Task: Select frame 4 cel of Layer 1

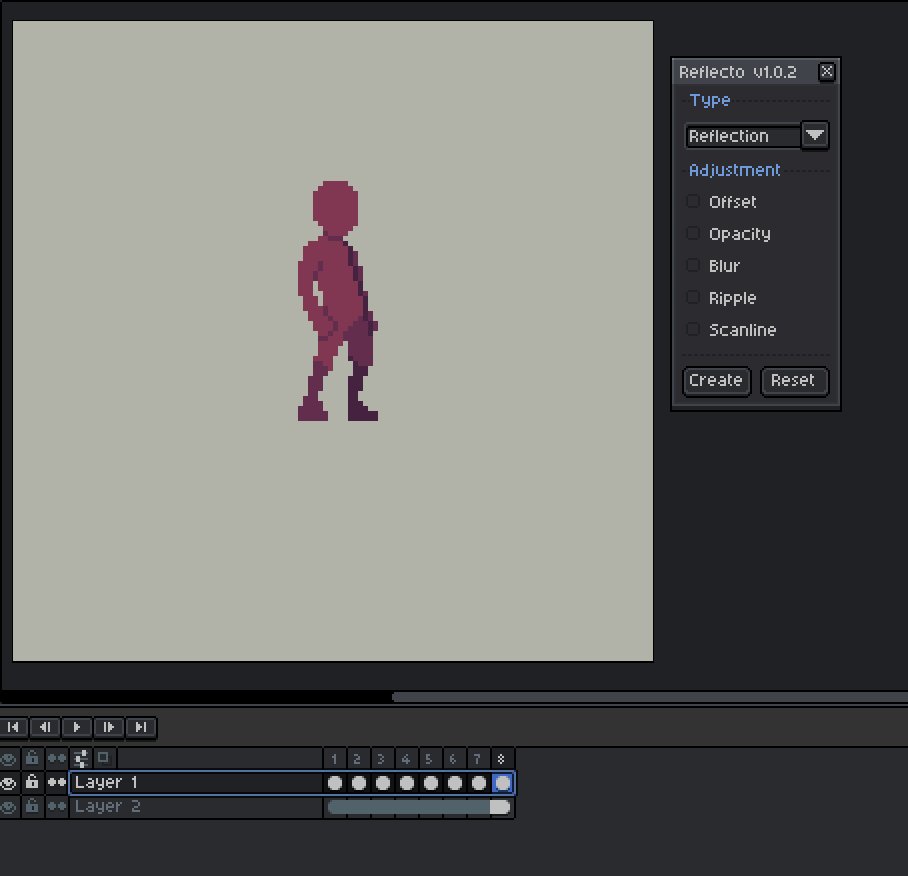Action: click(x=407, y=783)
